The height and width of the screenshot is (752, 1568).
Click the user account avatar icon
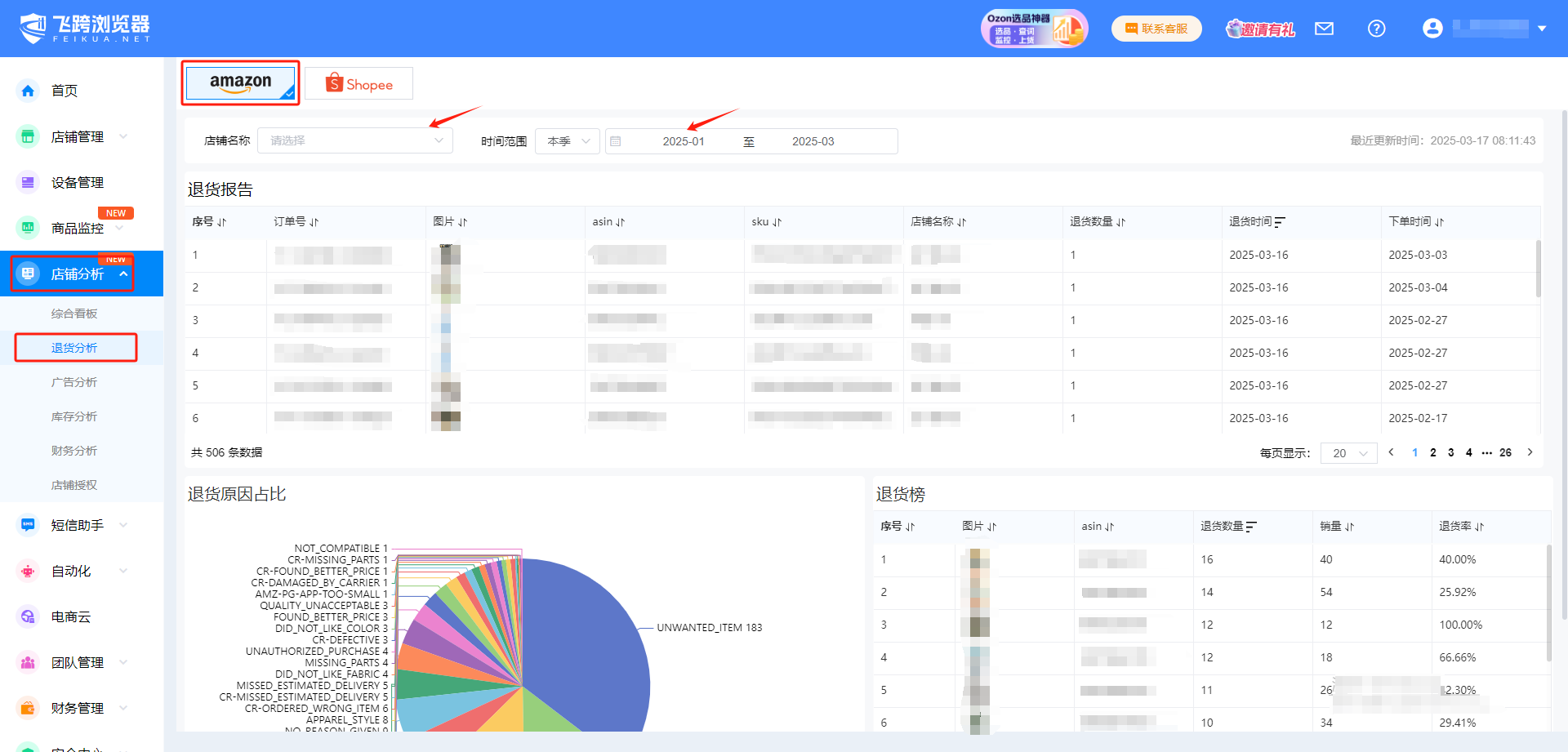(x=1432, y=29)
